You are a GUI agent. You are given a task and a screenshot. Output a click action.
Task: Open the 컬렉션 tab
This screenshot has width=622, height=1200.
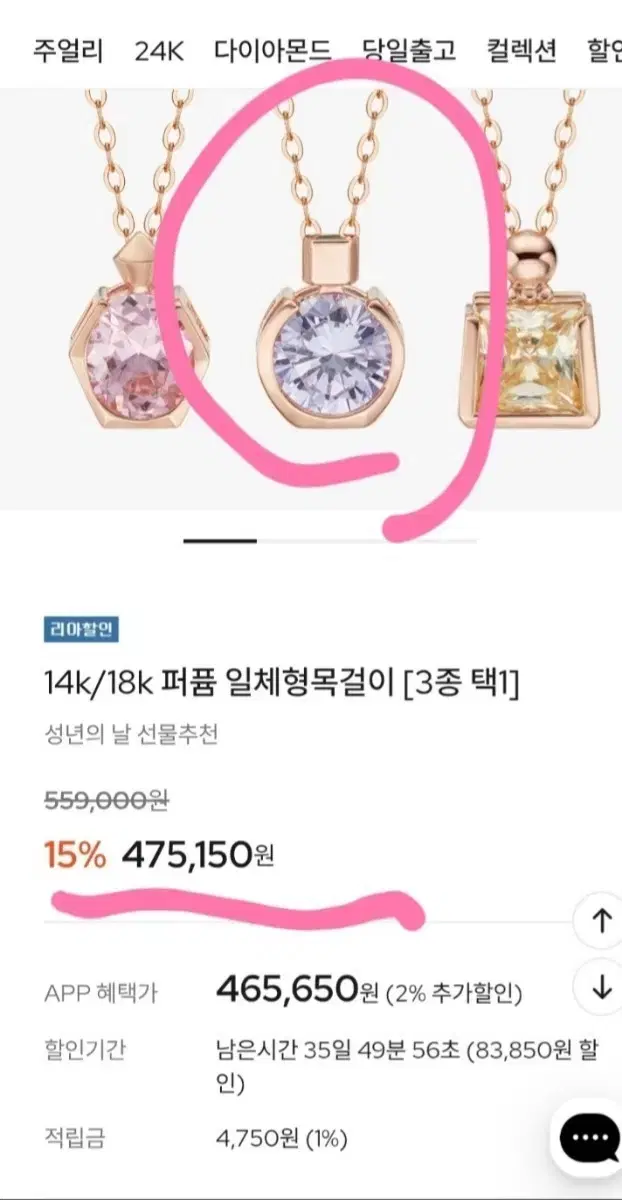coord(521,50)
